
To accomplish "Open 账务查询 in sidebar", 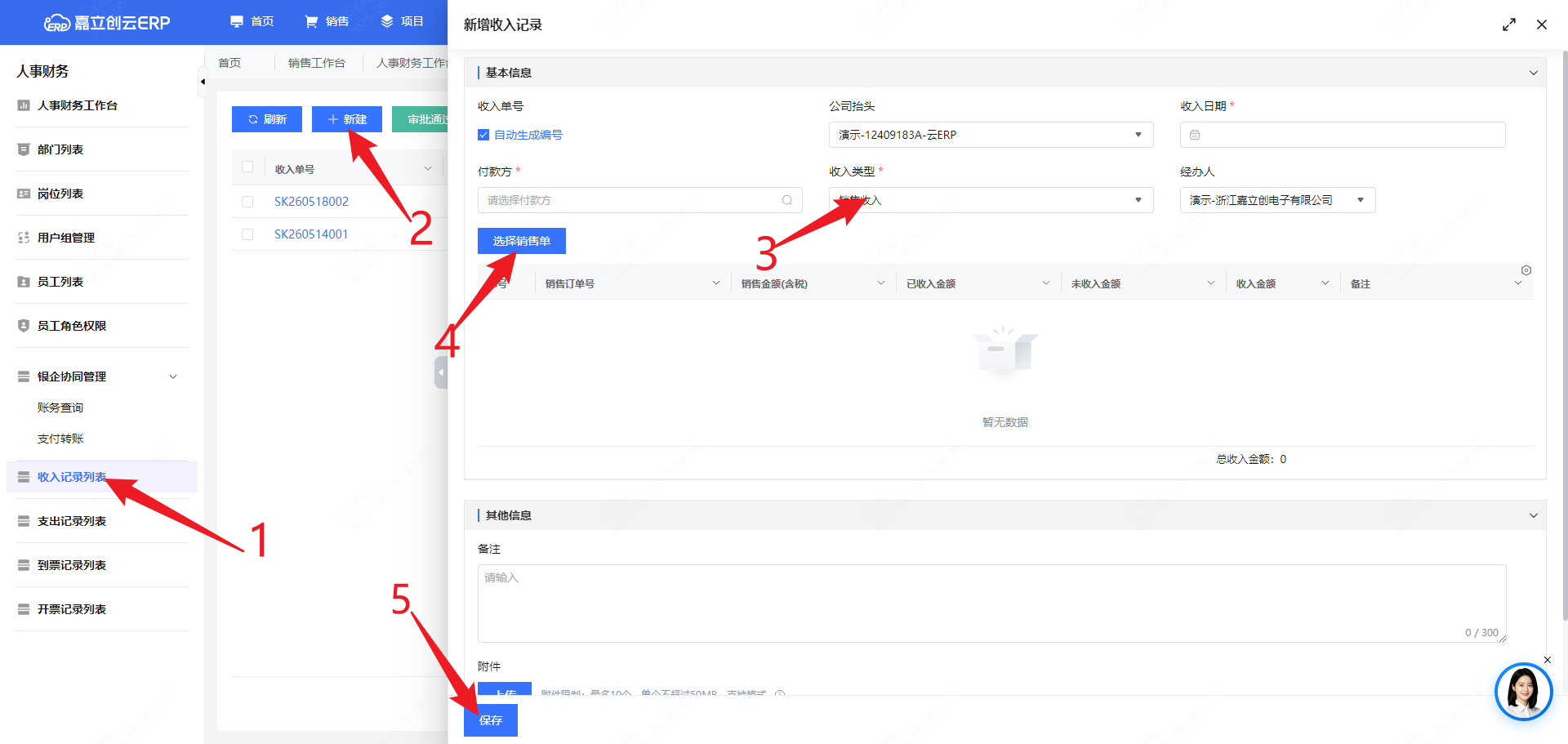I will pos(60,408).
